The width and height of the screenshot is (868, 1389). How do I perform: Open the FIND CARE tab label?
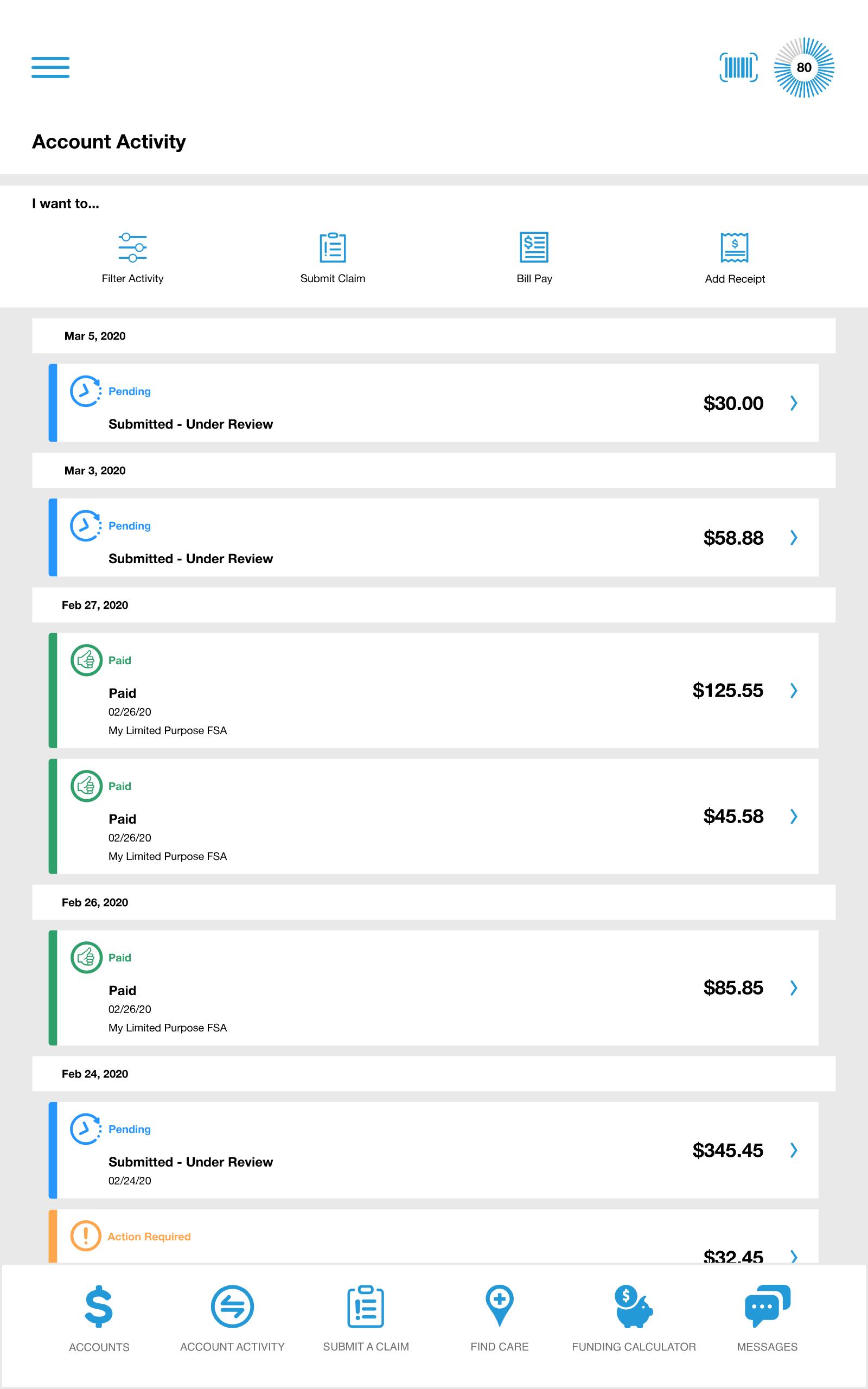click(x=500, y=1347)
